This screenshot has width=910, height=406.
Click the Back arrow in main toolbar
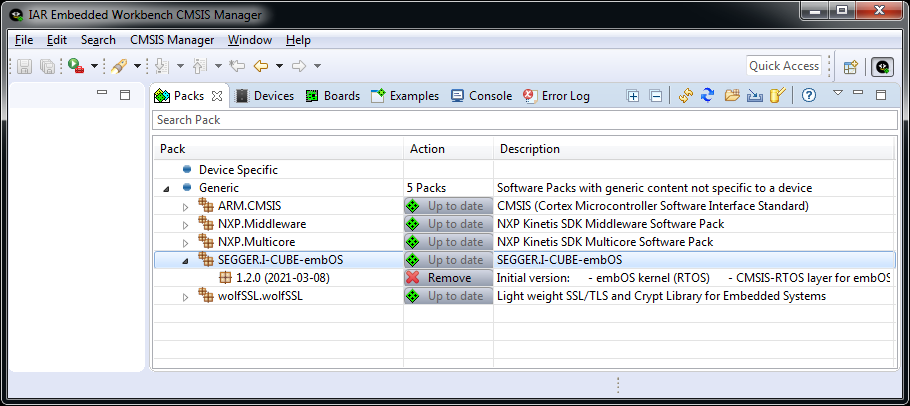pyautogui.click(x=262, y=66)
